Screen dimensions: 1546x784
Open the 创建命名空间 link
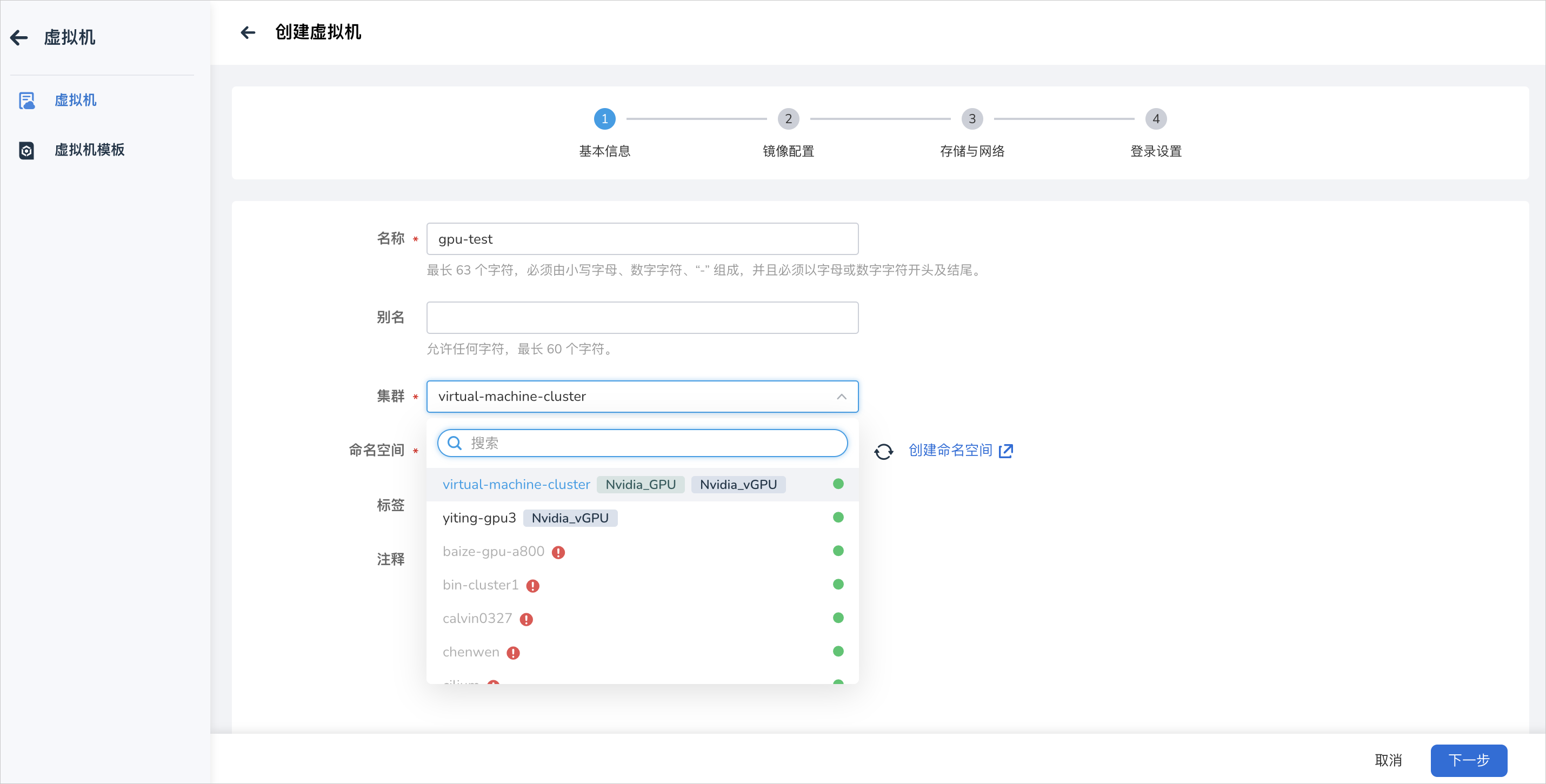click(x=950, y=451)
